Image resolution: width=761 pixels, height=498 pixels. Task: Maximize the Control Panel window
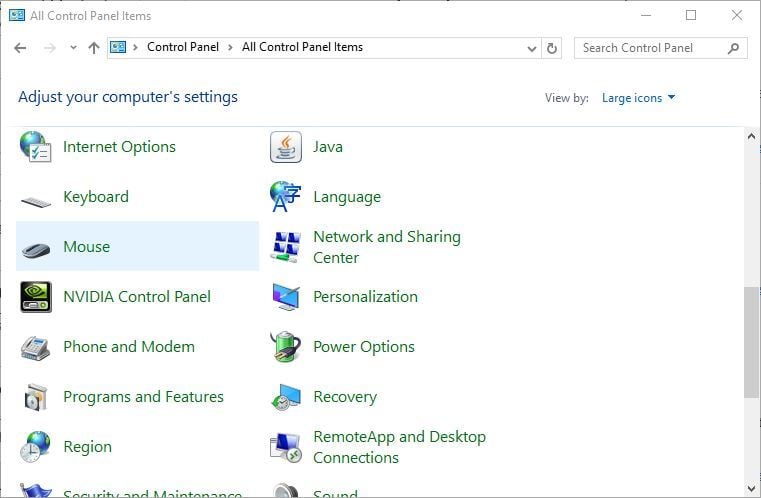click(691, 15)
